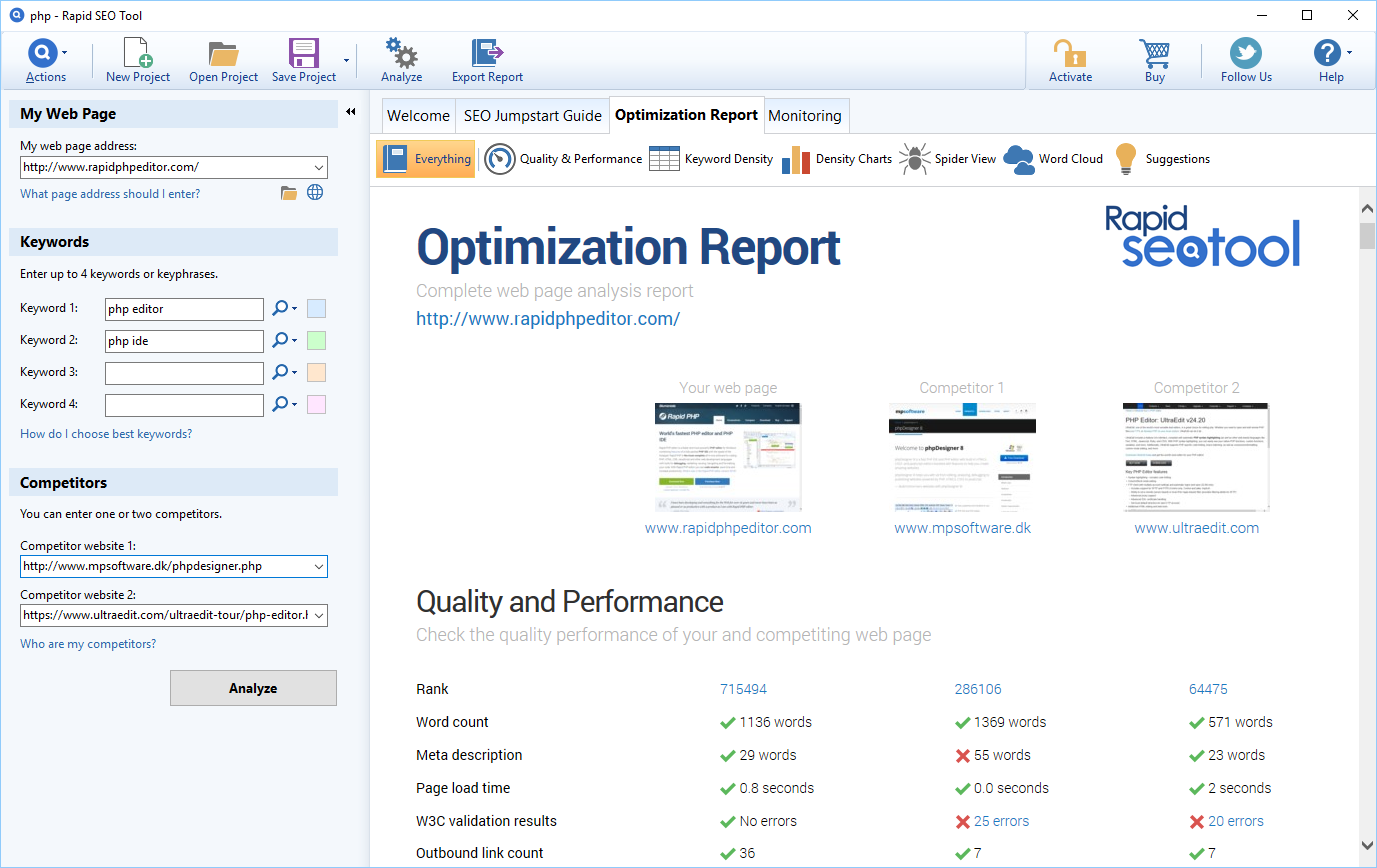This screenshot has width=1377, height=868.
Task: Open the Activate license icon
Action: pos(1070,59)
